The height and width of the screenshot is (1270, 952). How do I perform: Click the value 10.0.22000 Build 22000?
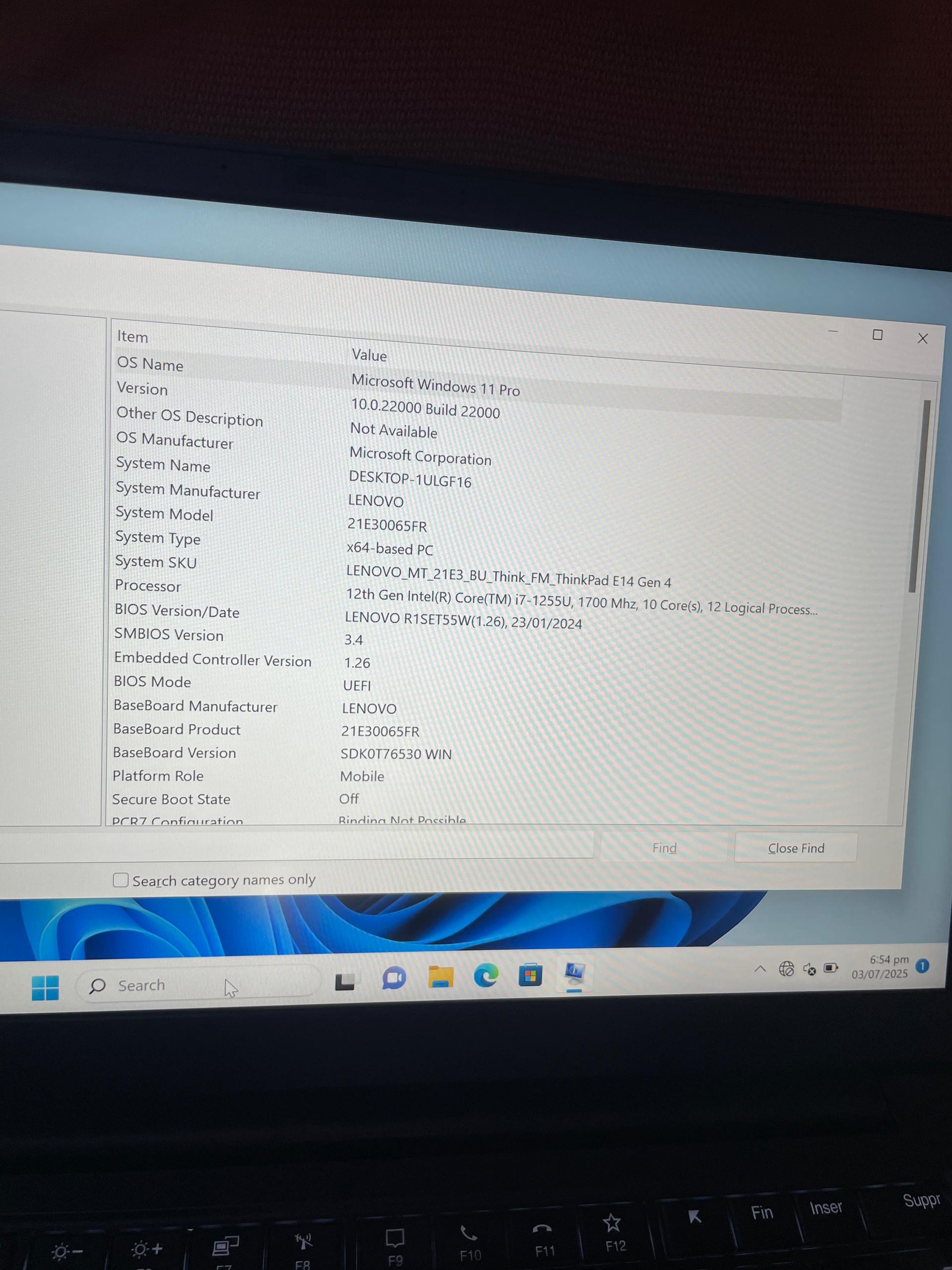tap(425, 409)
